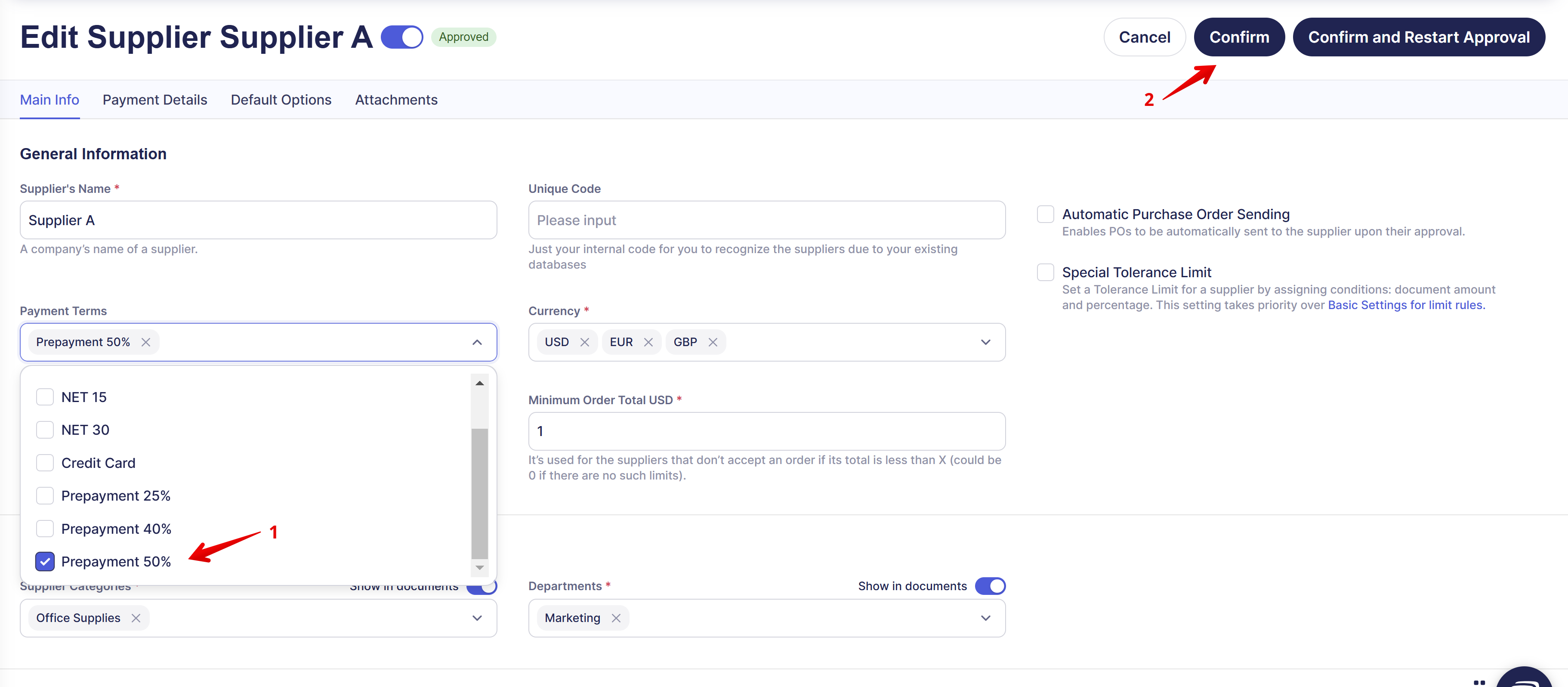
Task: Toggle Departments Show in documents switch
Action: click(990, 586)
